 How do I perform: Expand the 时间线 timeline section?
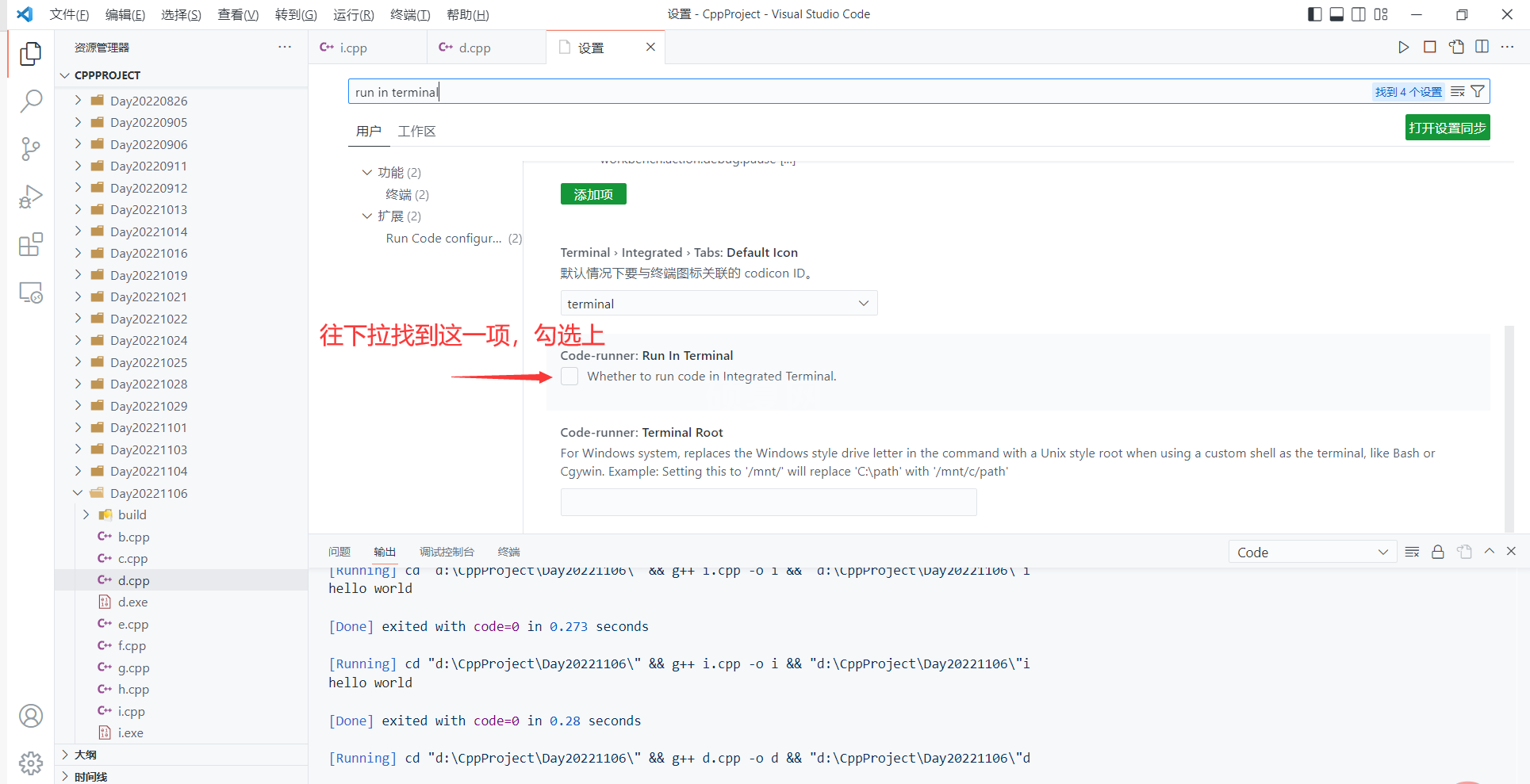pos(181,776)
